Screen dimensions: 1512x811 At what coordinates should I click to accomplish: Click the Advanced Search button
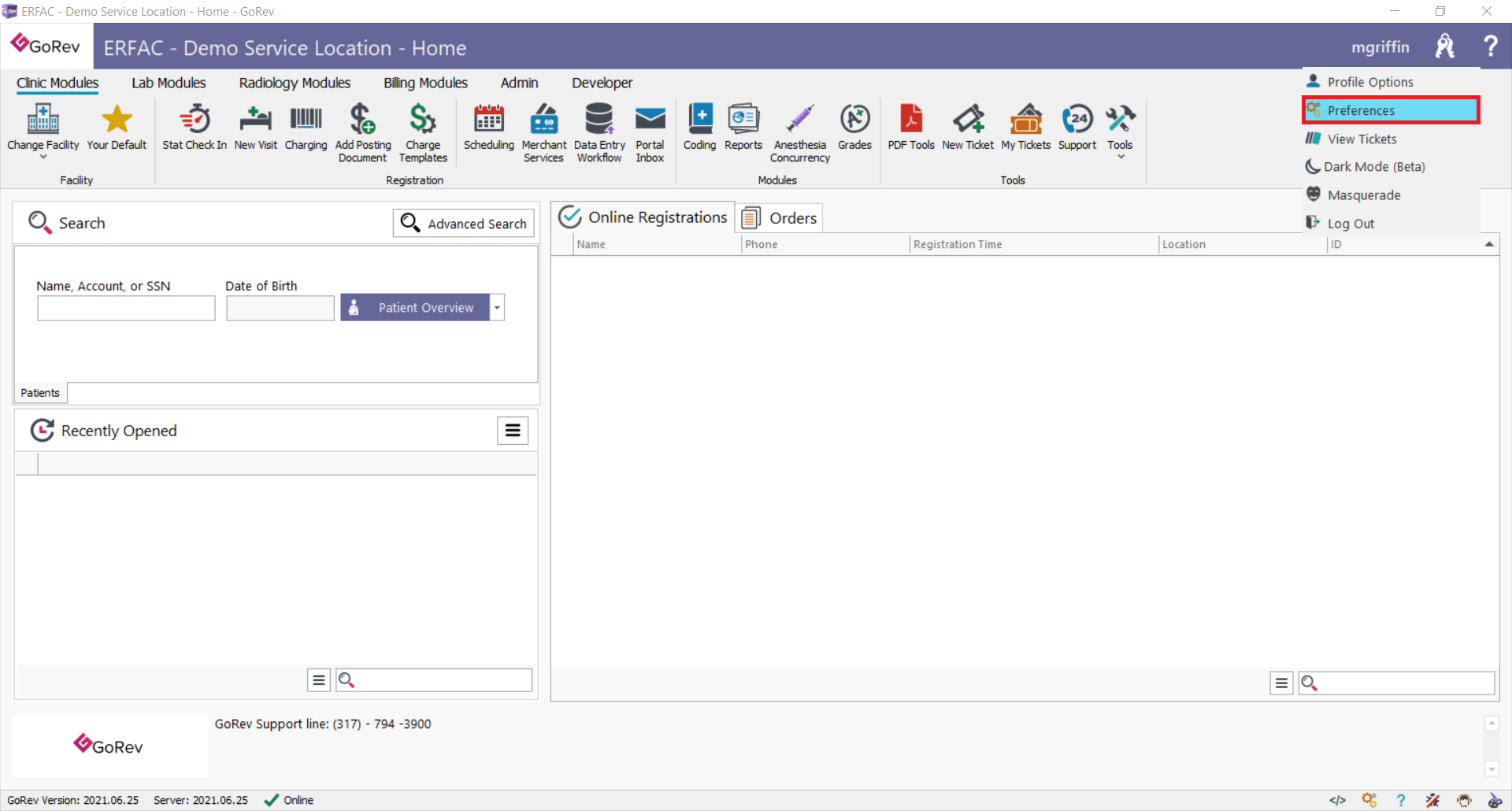pyautogui.click(x=464, y=224)
